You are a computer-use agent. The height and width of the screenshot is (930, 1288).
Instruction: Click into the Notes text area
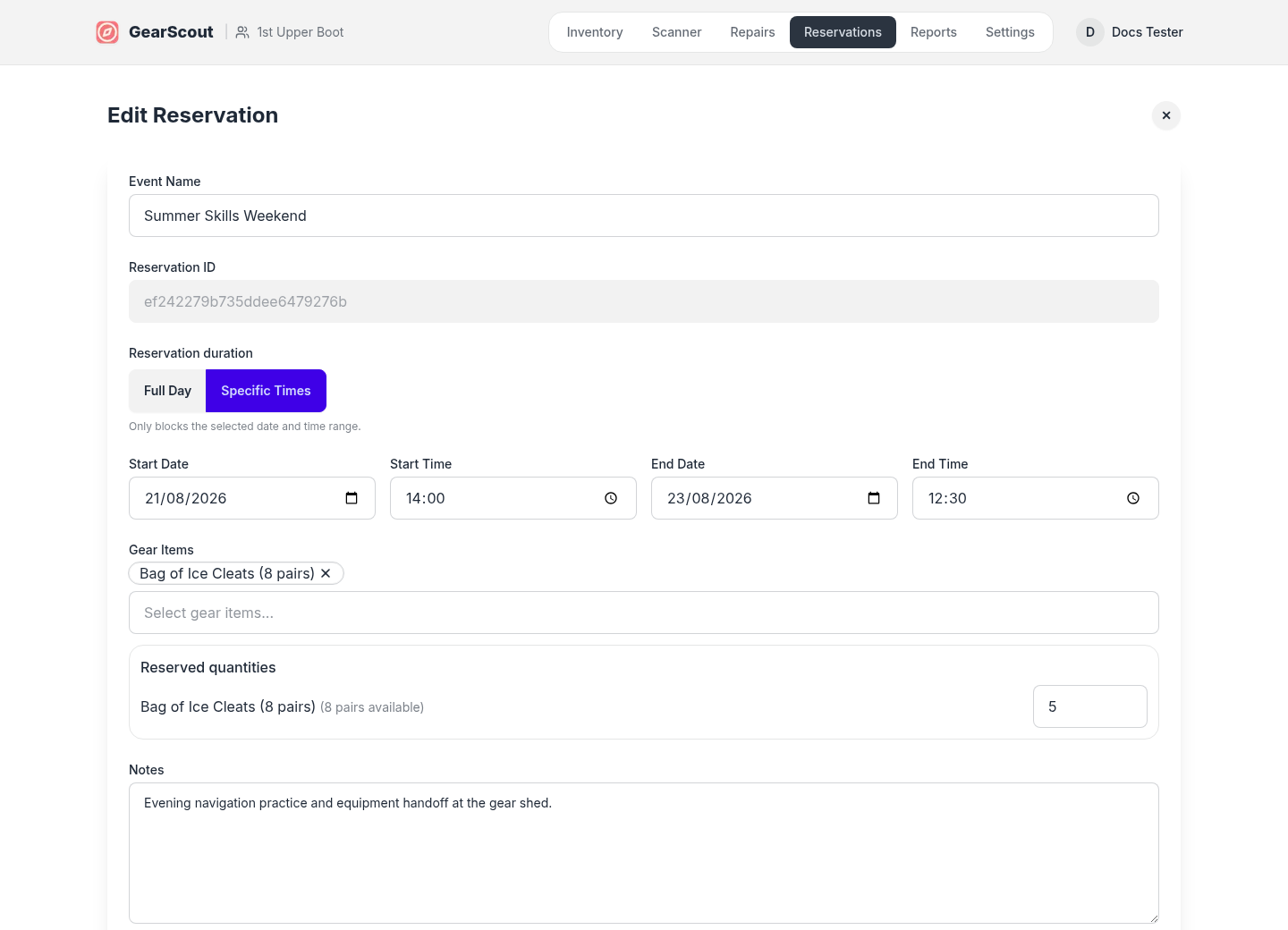tap(644, 853)
